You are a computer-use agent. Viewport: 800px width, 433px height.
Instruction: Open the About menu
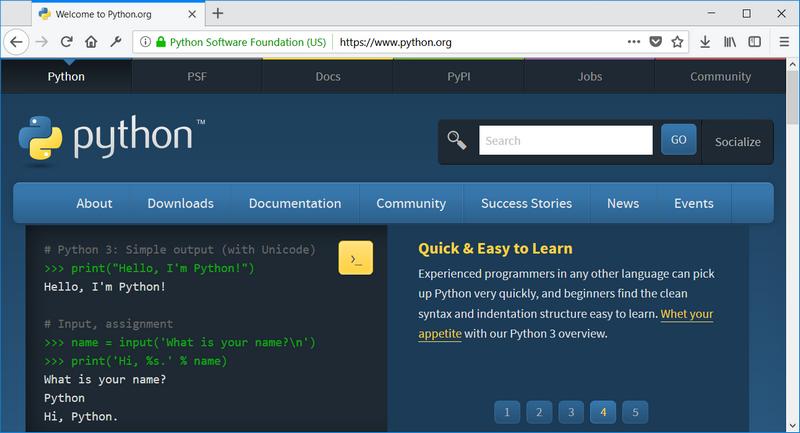[94, 203]
